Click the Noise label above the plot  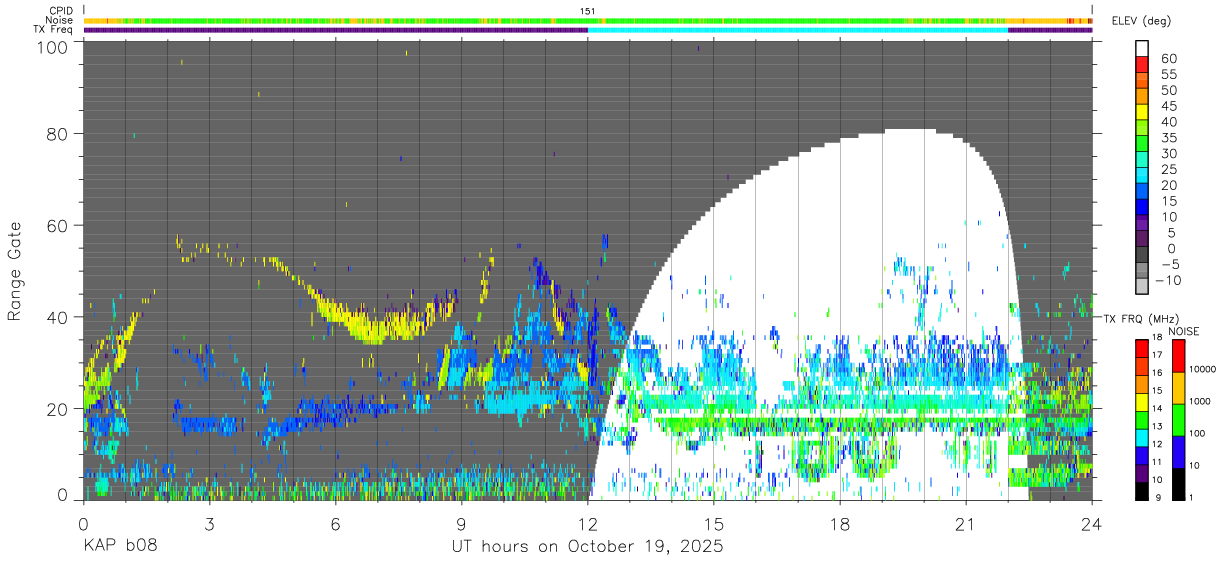click(60, 20)
